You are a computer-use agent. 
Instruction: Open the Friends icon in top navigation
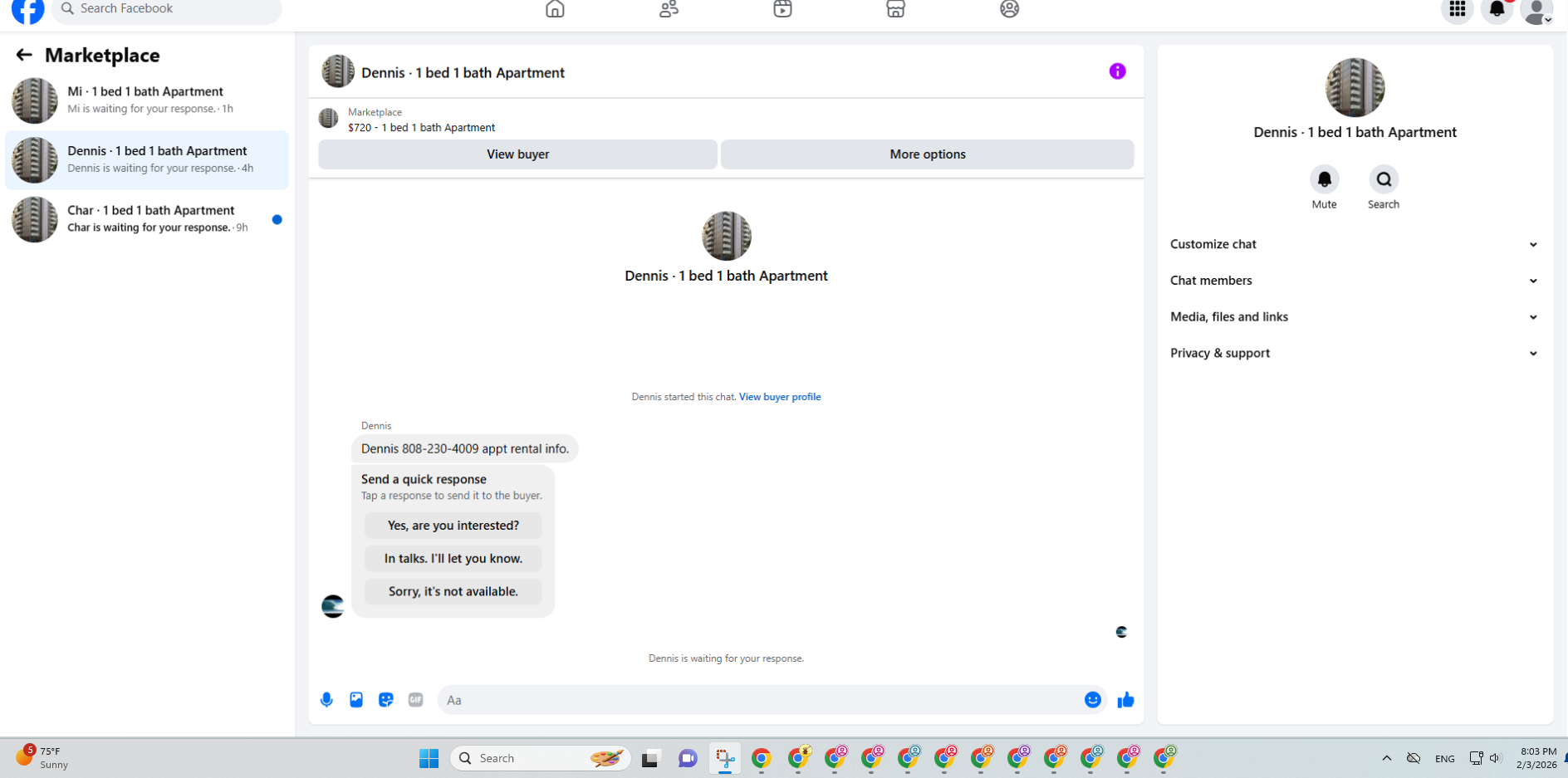point(669,9)
